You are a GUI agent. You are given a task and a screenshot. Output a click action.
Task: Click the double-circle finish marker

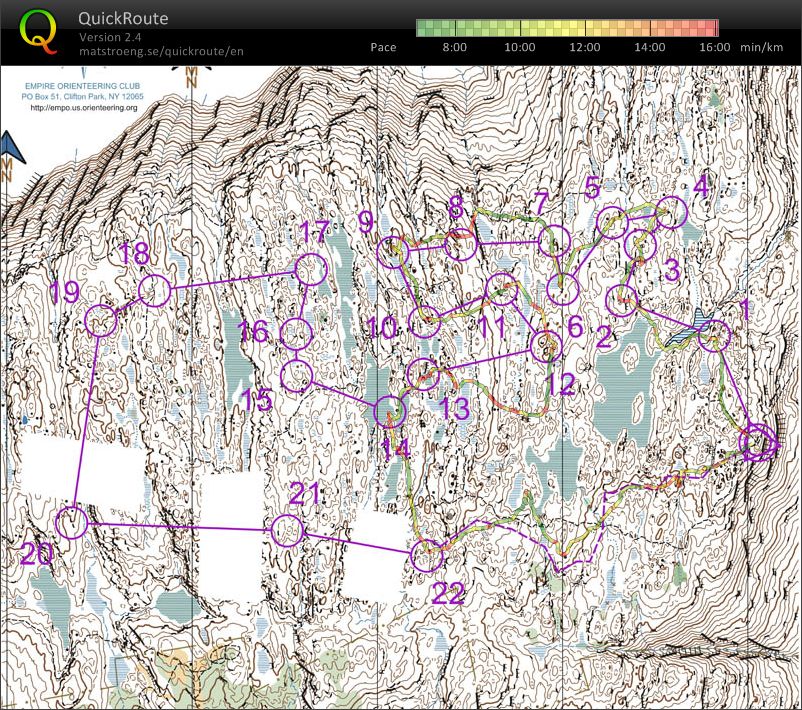(758, 441)
